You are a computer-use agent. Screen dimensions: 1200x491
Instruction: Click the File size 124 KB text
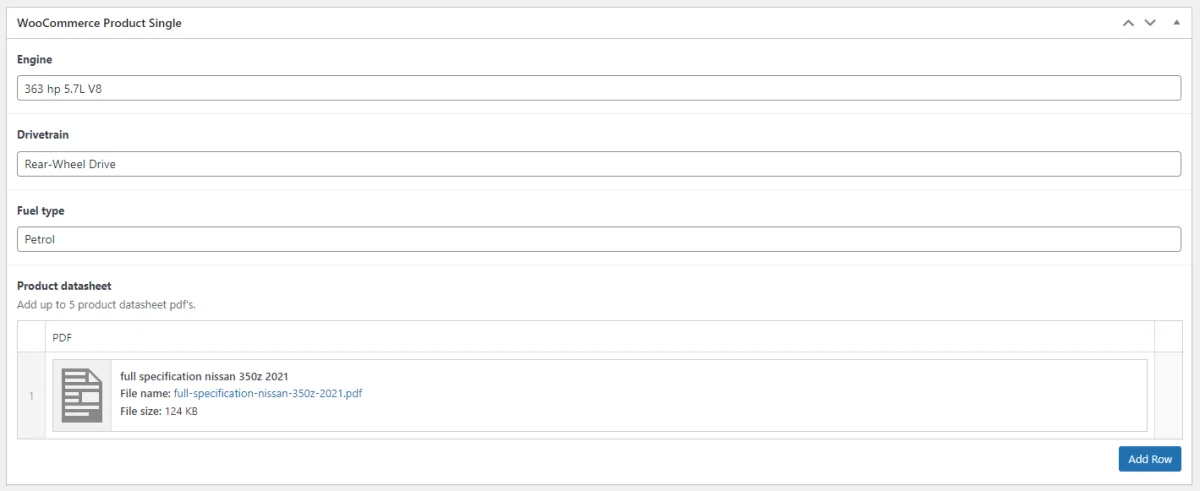coord(159,411)
